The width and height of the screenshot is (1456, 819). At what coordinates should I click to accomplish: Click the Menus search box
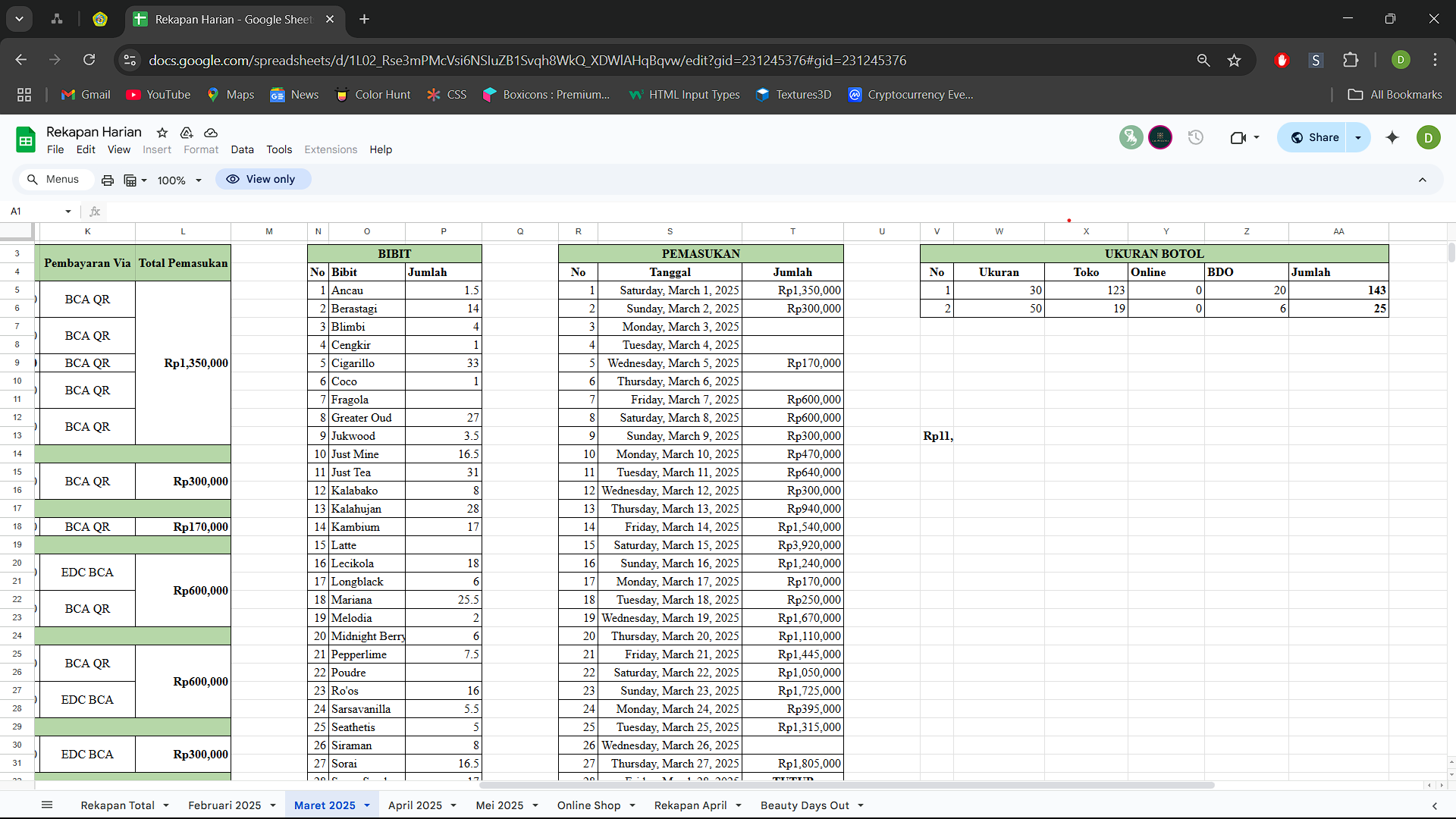coord(55,180)
